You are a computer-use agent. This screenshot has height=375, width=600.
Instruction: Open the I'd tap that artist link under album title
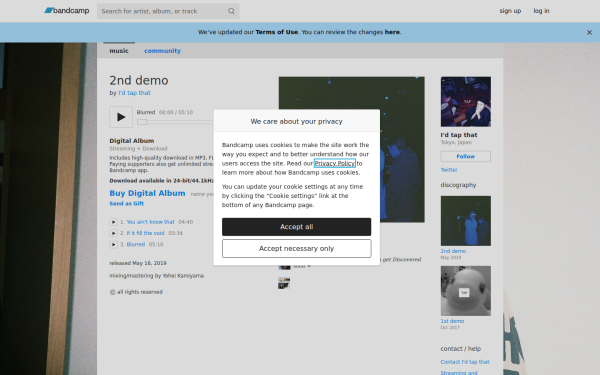click(x=134, y=93)
